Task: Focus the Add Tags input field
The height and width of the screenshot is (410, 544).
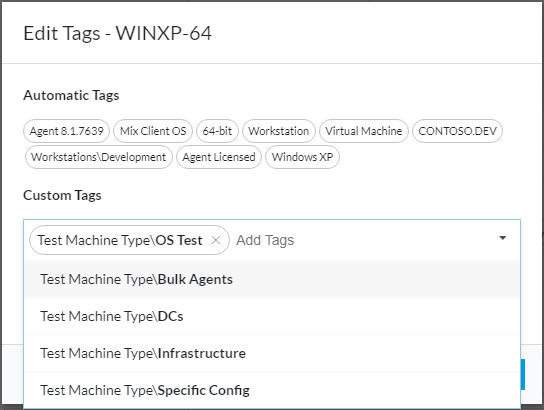Action: (x=363, y=240)
